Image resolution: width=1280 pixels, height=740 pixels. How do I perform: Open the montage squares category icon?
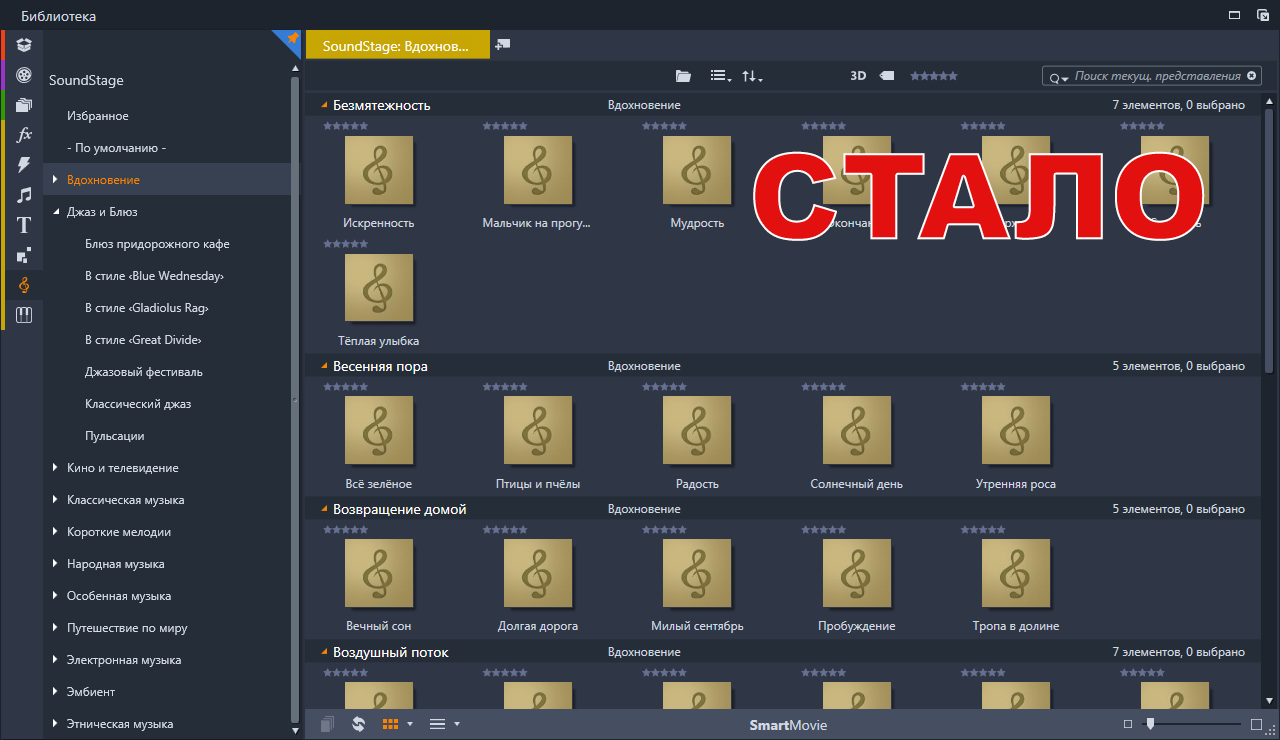24,255
